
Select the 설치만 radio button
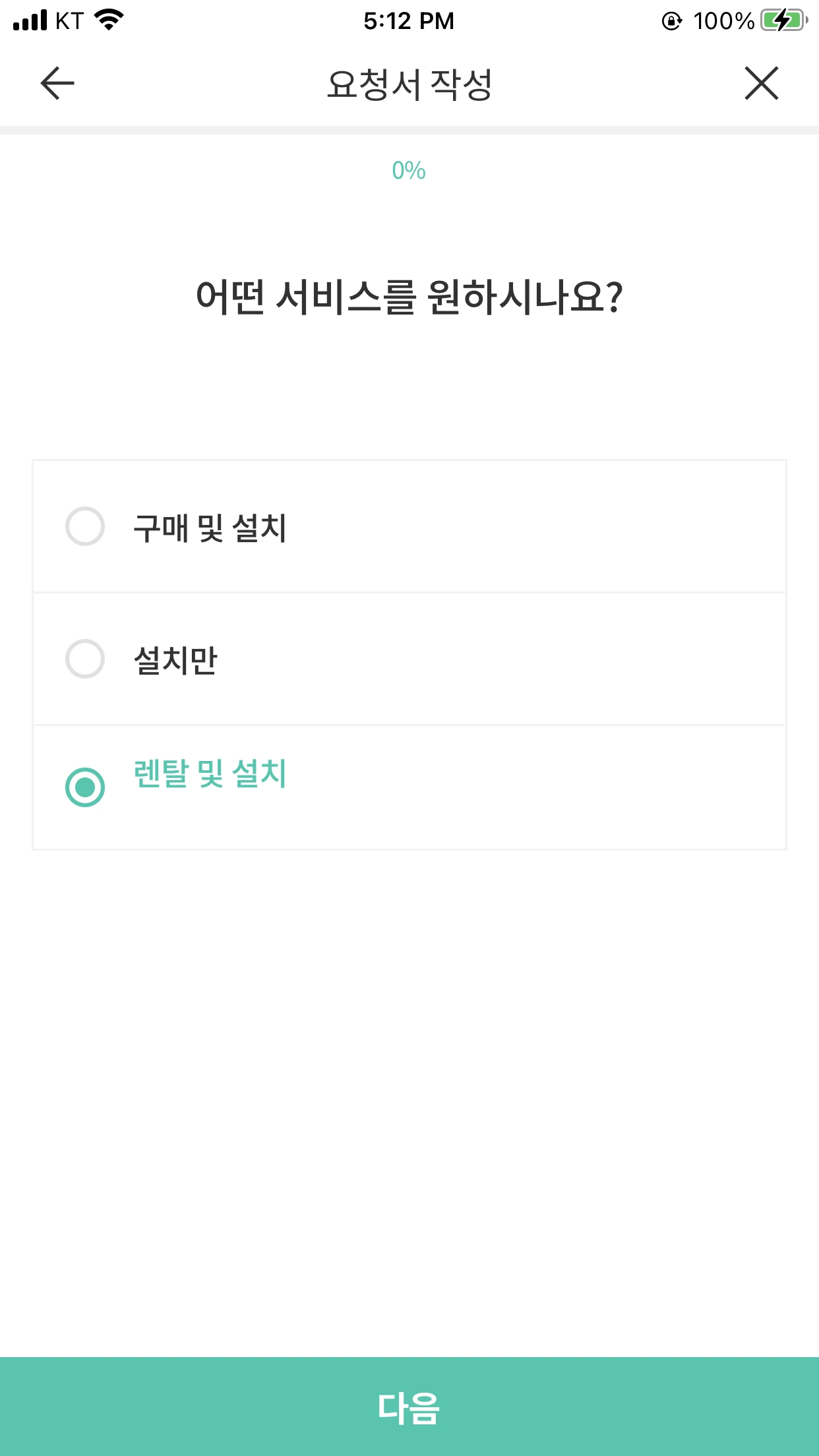tap(85, 659)
